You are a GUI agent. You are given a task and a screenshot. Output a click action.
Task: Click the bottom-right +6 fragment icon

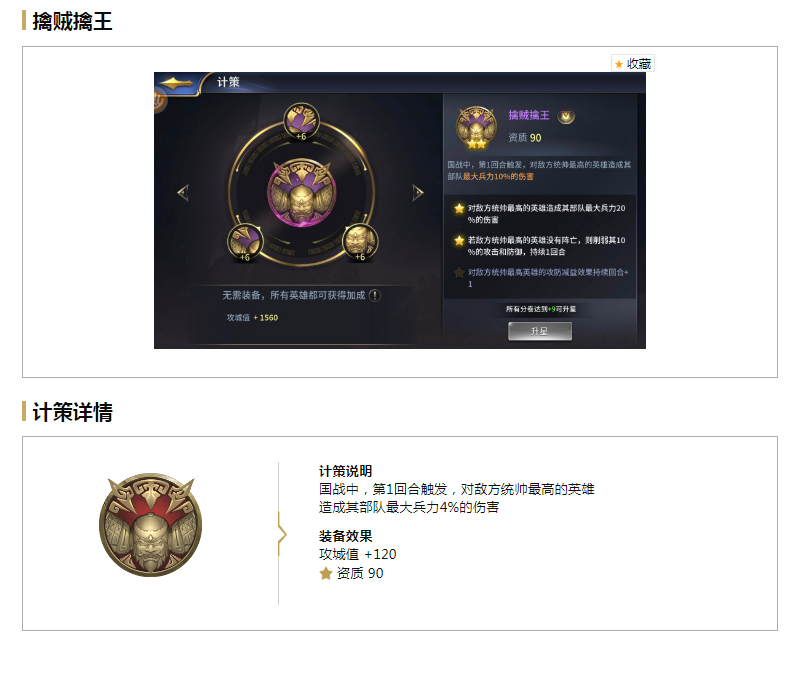pyautogui.click(x=360, y=242)
